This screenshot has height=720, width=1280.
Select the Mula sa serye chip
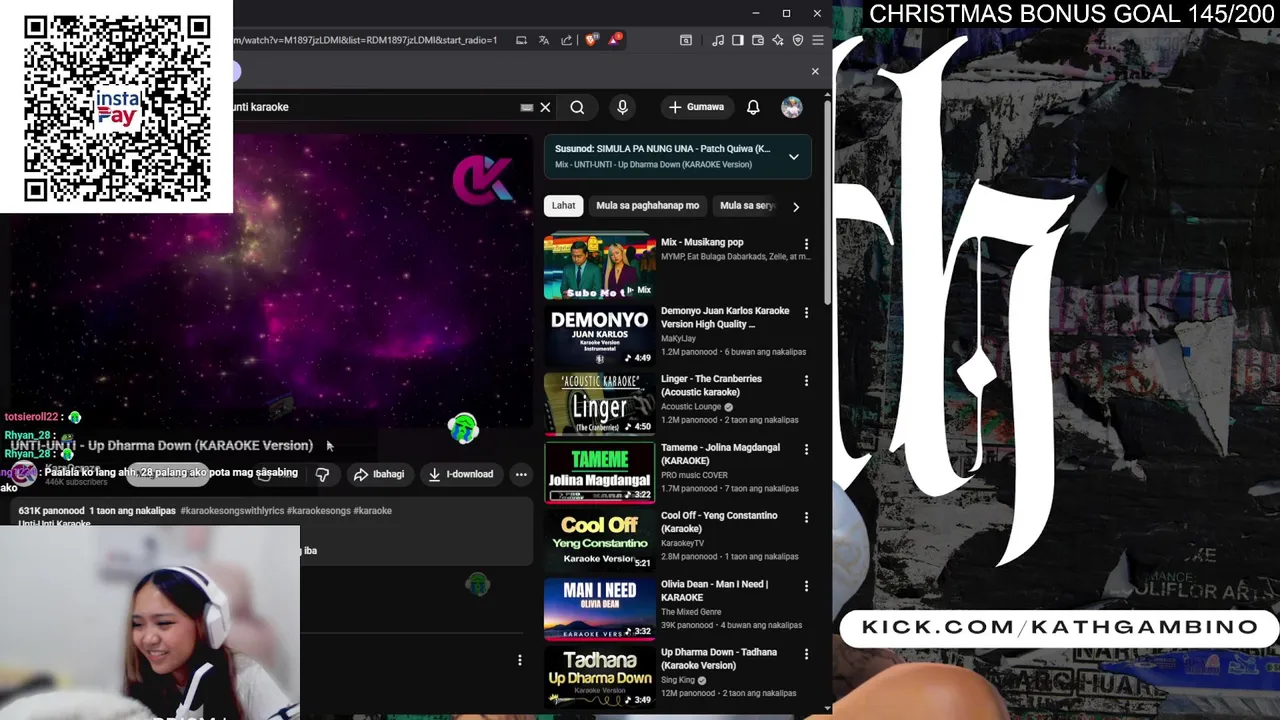click(x=747, y=205)
